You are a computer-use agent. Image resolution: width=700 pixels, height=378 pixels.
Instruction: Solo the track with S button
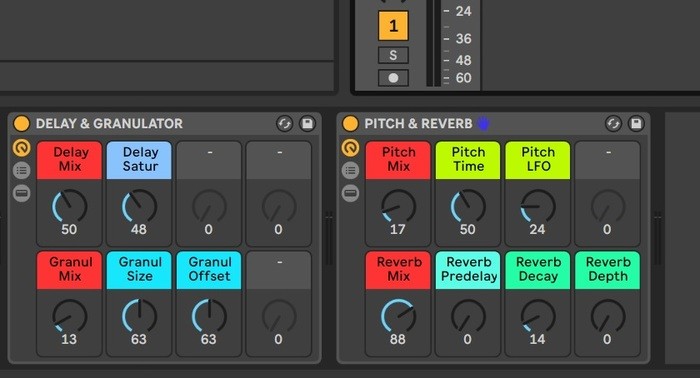(x=393, y=55)
